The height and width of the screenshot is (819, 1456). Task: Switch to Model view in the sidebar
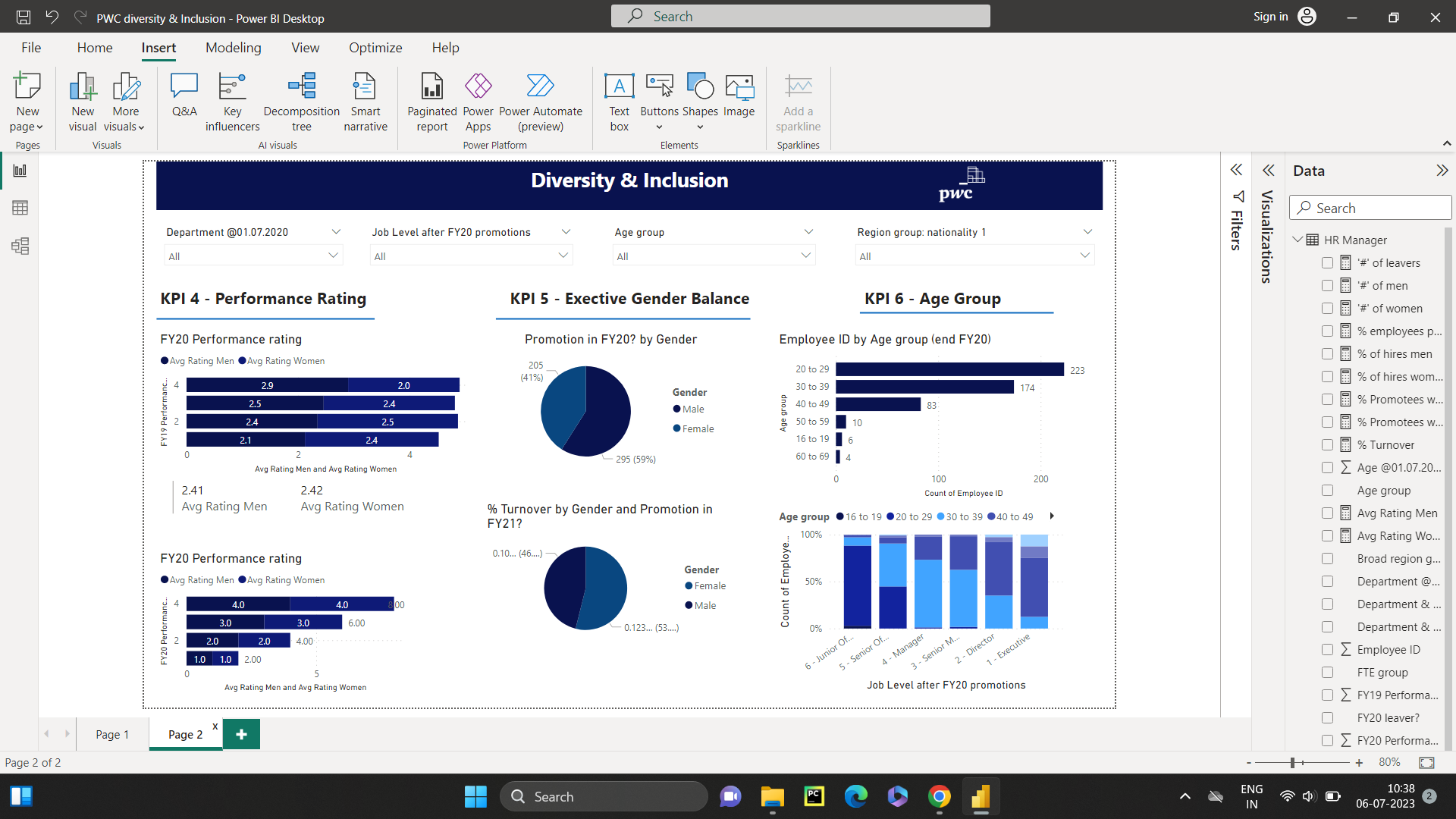click(x=20, y=246)
